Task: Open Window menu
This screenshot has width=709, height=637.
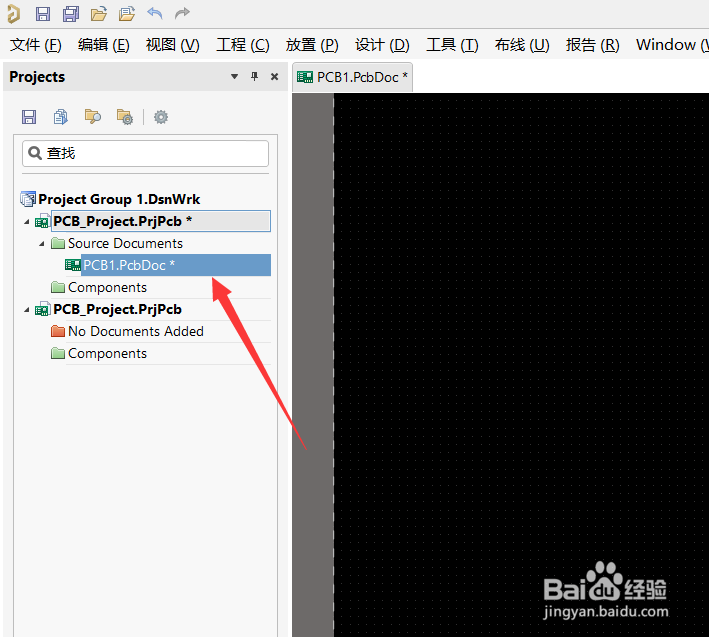Action: pyautogui.click(x=672, y=45)
